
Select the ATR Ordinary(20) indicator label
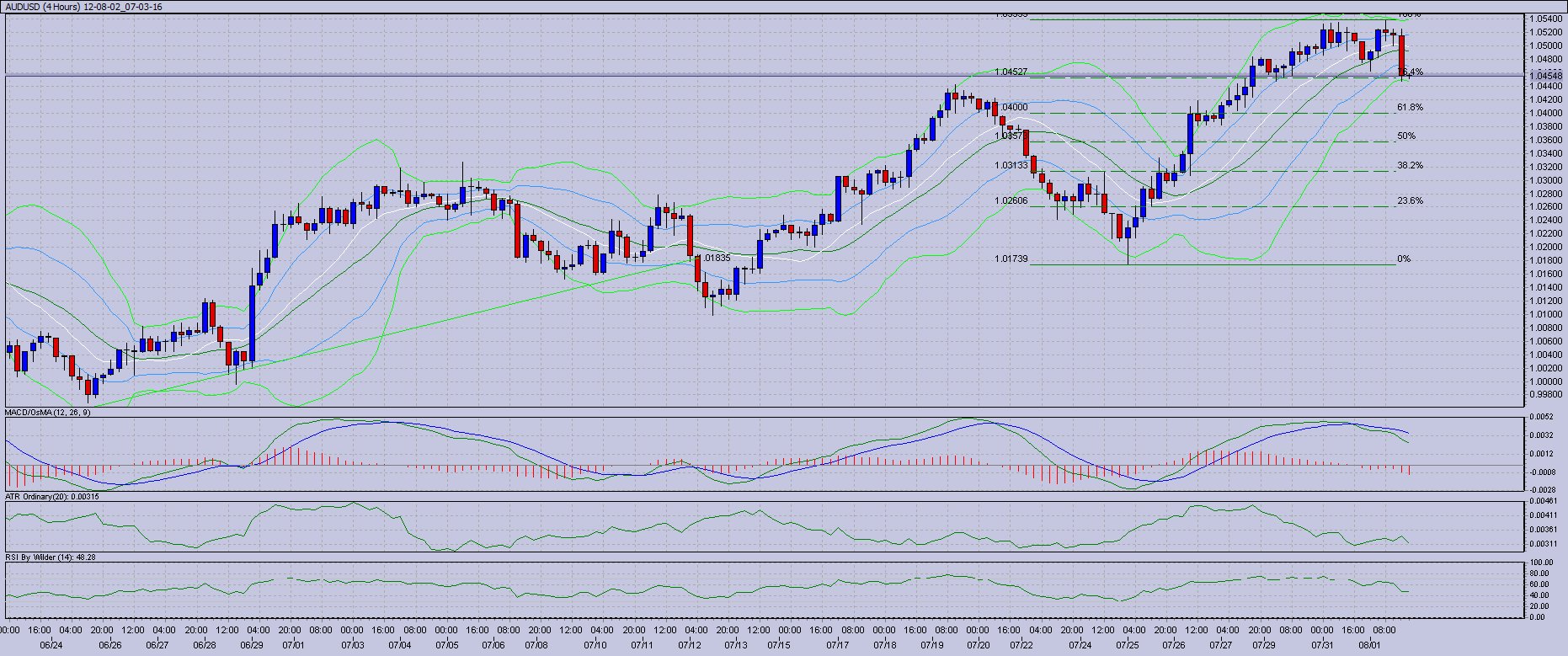[51, 497]
